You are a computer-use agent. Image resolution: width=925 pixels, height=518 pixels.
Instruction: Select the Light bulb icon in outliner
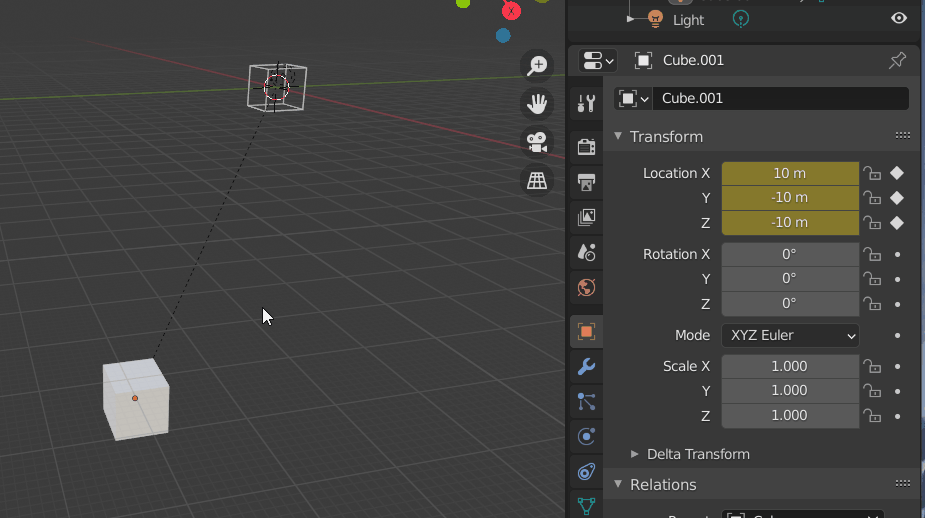click(655, 19)
